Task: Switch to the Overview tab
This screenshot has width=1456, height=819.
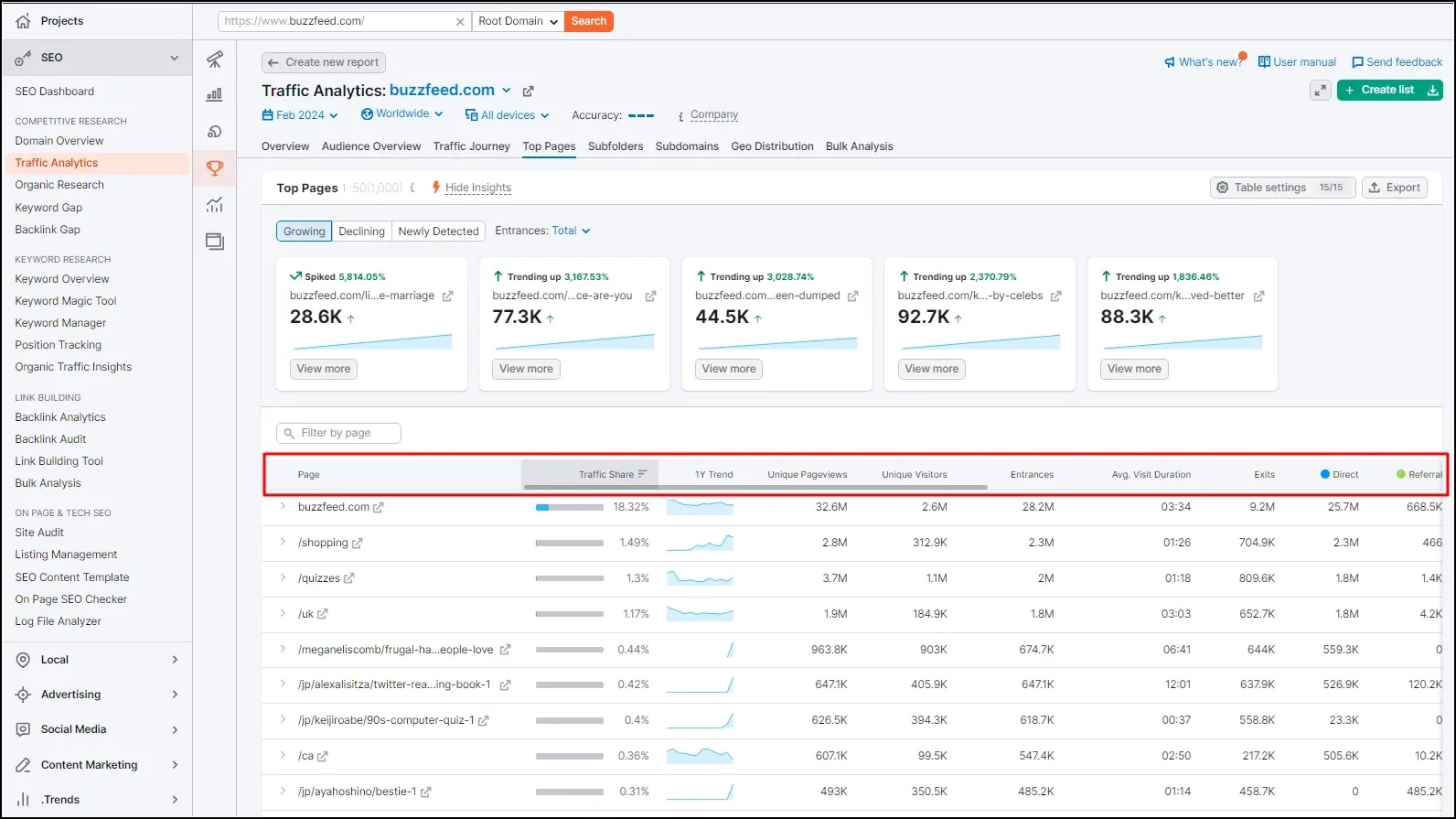Action: (x=285, y=146)
